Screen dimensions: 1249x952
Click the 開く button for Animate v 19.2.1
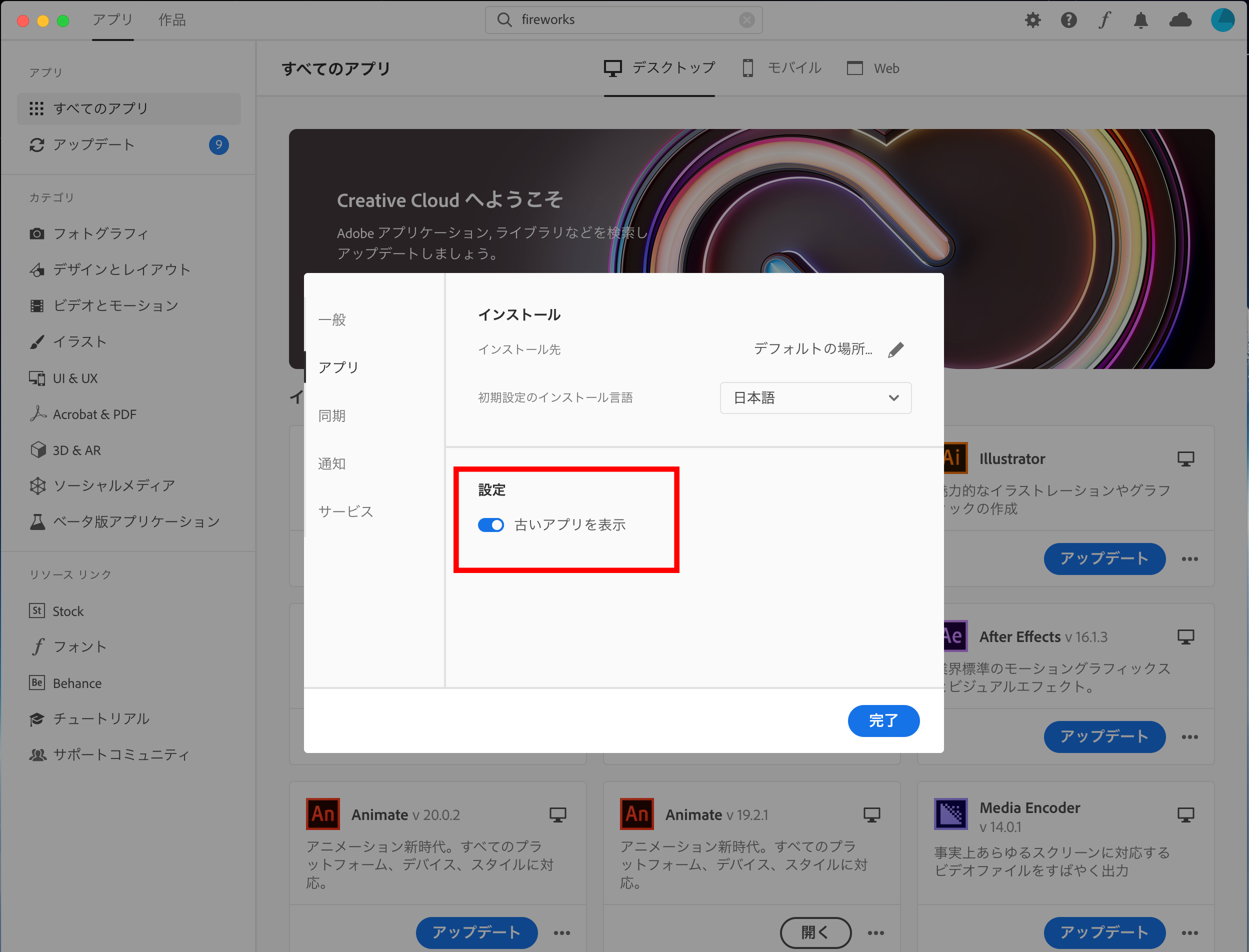[815, 932]
